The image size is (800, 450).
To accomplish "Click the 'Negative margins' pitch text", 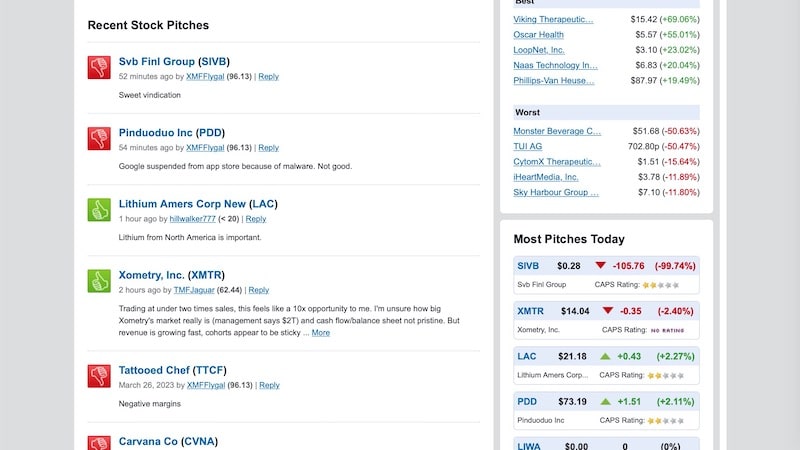I will click(149, 404).
